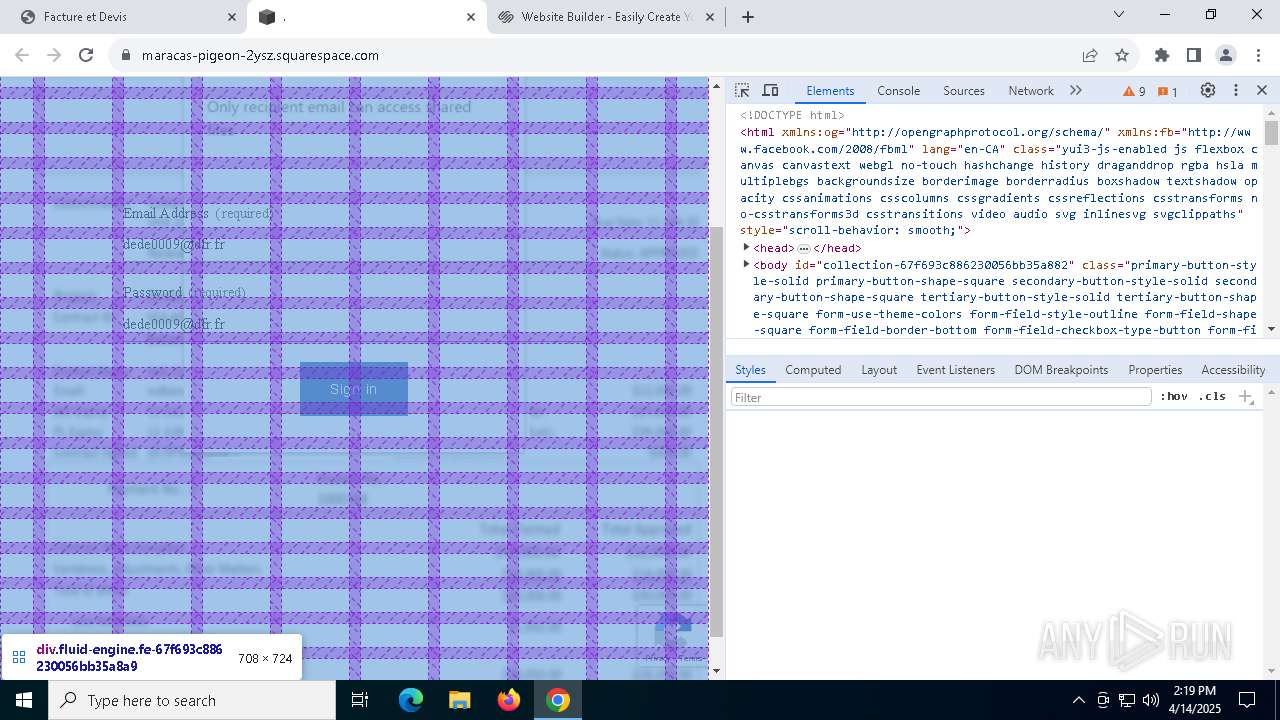Click the address bar URL
The height and width of the screenshot is (720, 1280).
(260, 55)
